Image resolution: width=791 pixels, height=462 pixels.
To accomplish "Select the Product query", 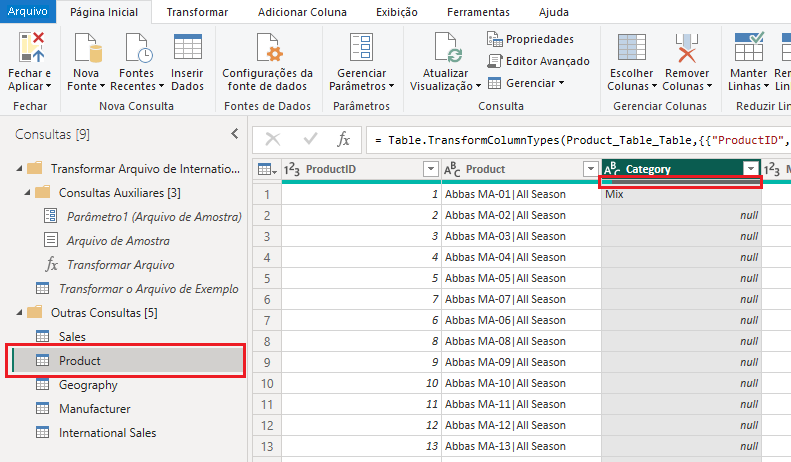I will (x=127, y=361).
